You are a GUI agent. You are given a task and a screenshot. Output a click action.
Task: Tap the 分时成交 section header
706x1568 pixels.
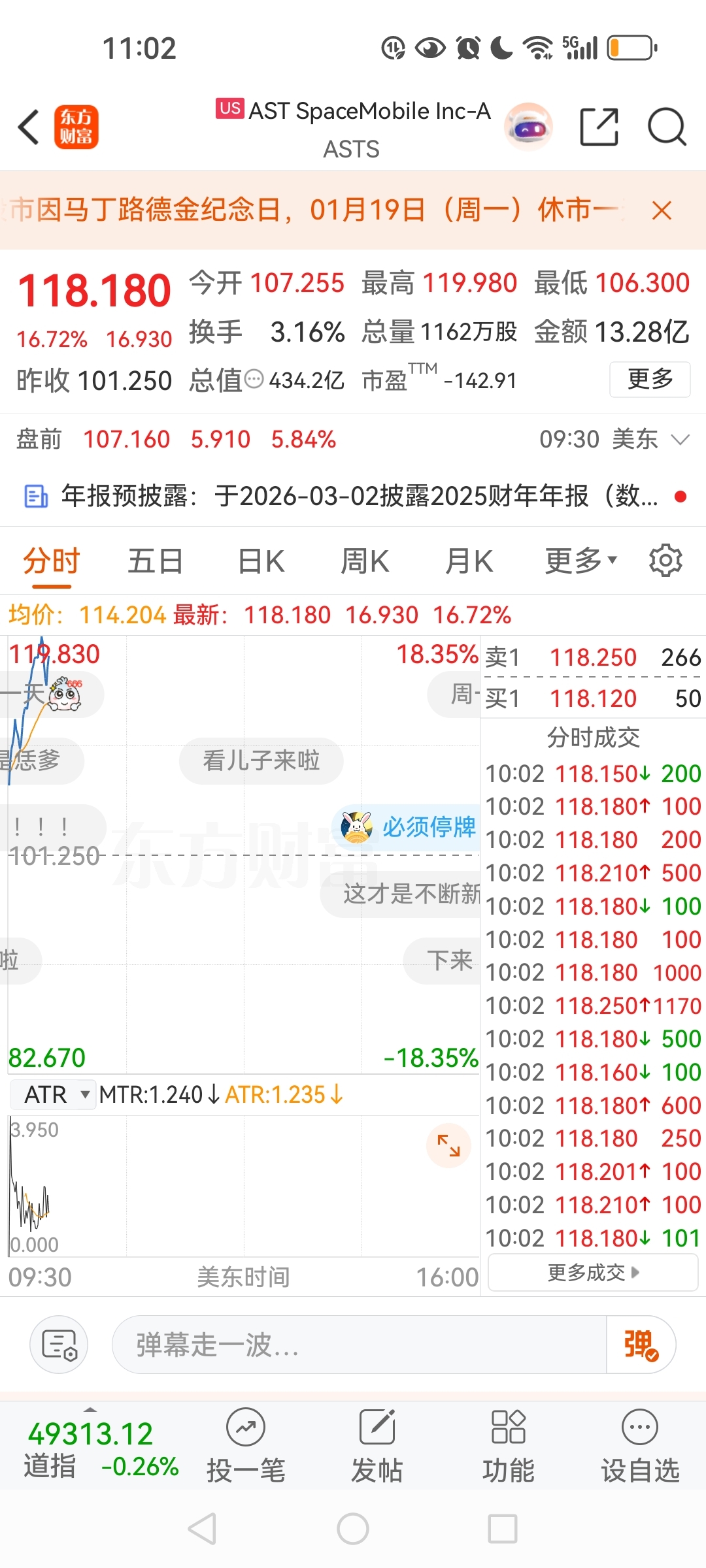click(x=593, y=738)
